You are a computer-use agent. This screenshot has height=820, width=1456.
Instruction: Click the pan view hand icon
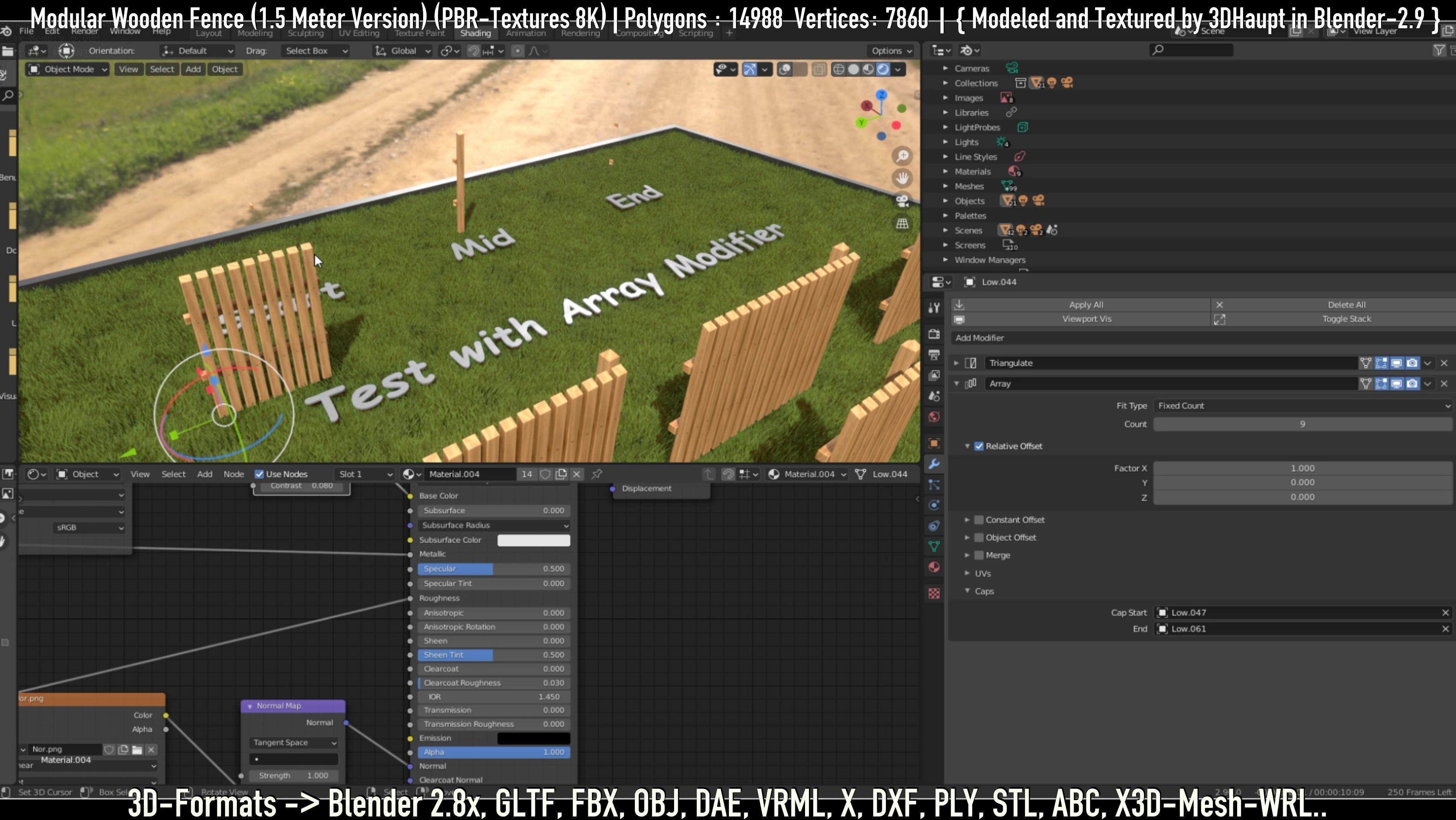point(903,178)
